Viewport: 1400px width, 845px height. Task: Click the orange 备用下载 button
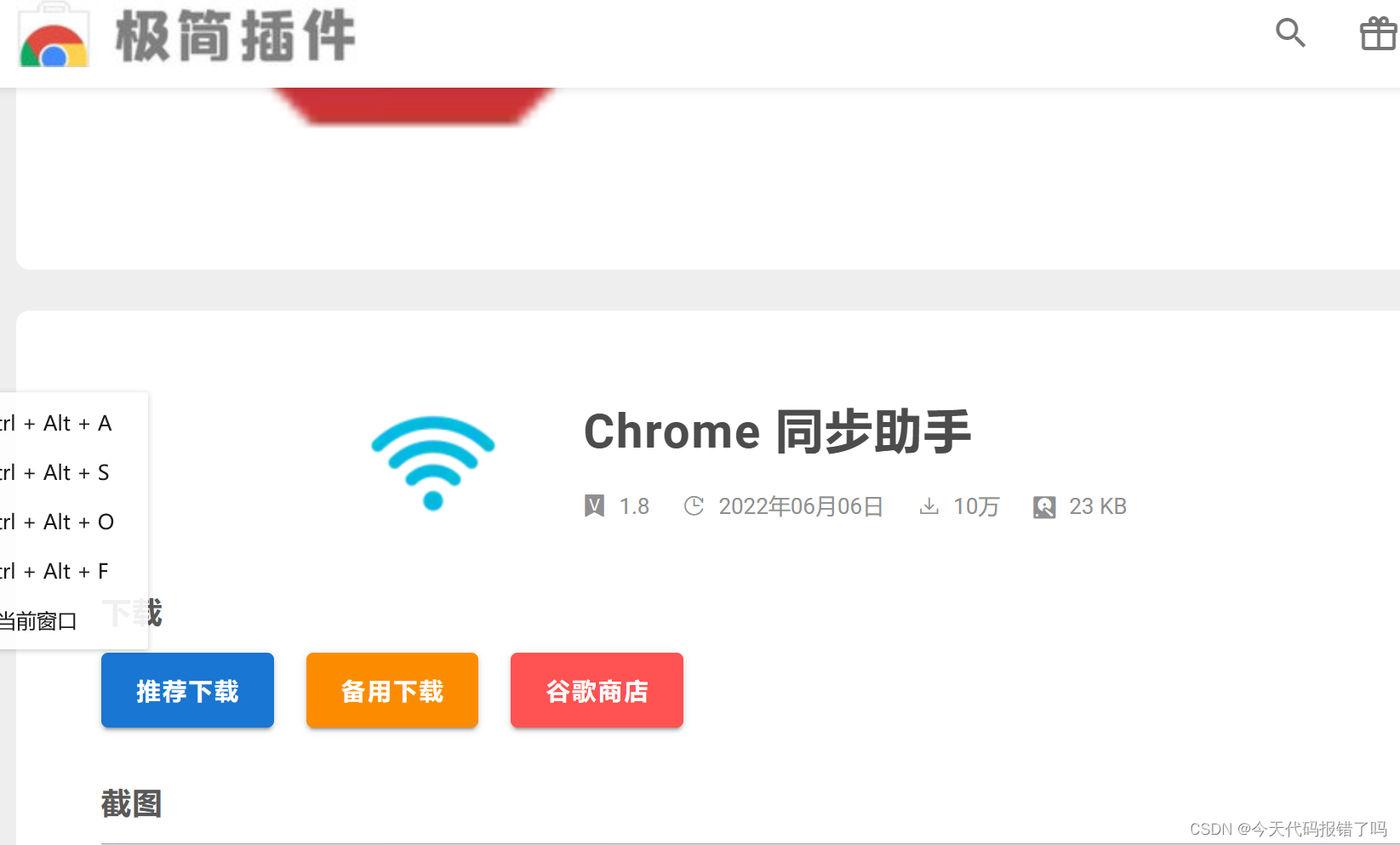392,690
